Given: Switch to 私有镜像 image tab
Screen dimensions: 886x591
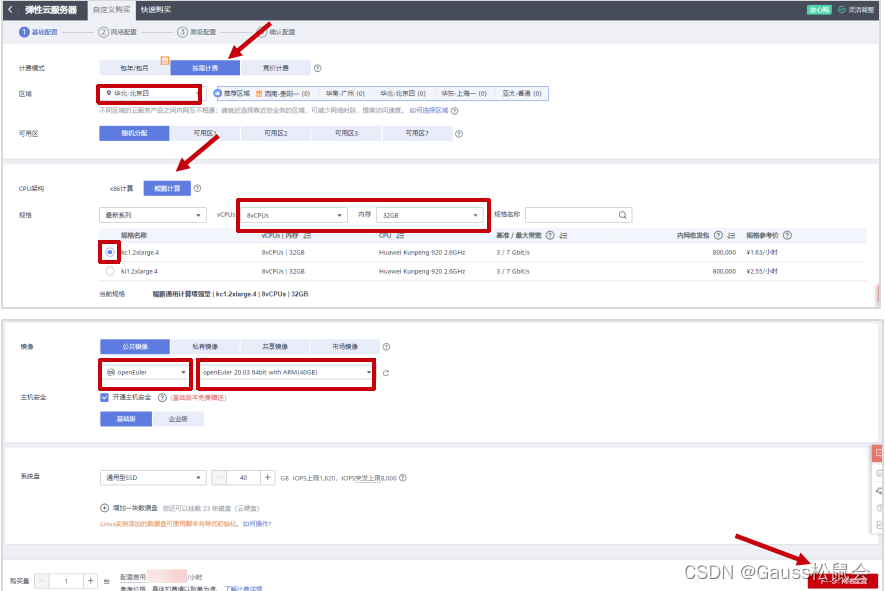Looking at the screenshot, I should (x=205, y=346).
